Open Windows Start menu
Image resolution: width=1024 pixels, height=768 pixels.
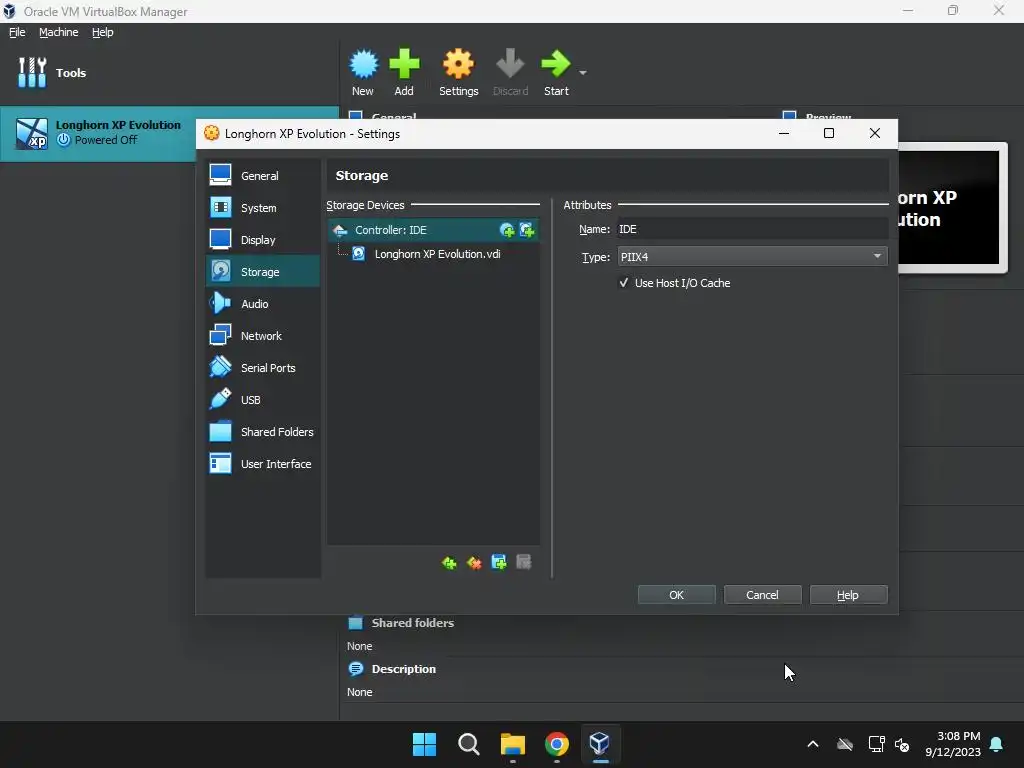424,744
